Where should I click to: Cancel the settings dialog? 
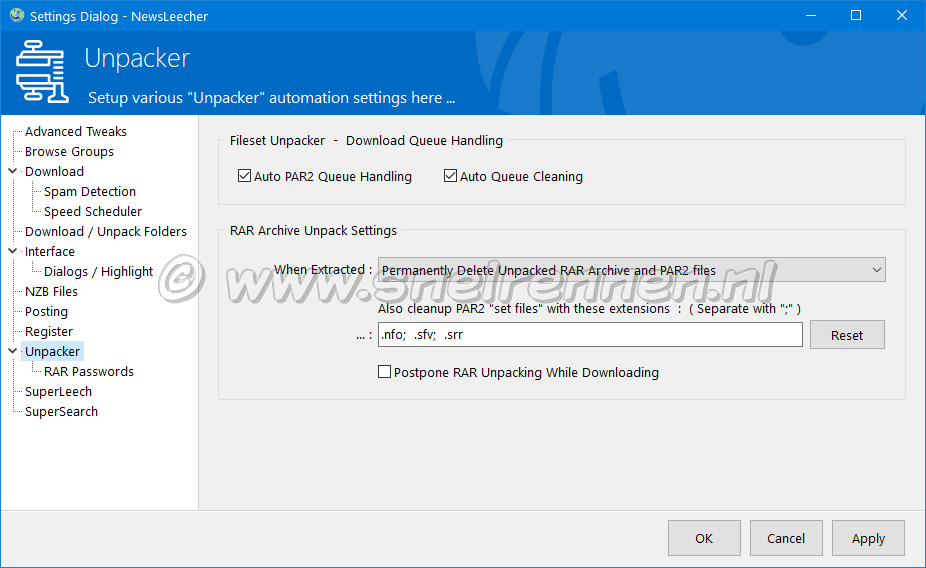click(x=786, y=538)
